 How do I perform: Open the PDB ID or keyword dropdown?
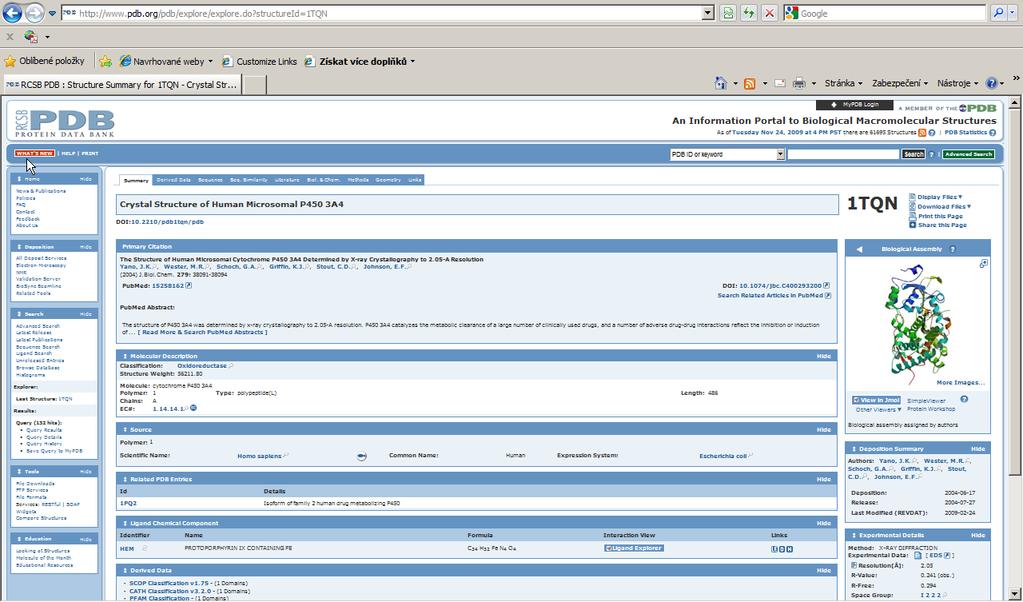pyautogui.click(x=780, y=155)
